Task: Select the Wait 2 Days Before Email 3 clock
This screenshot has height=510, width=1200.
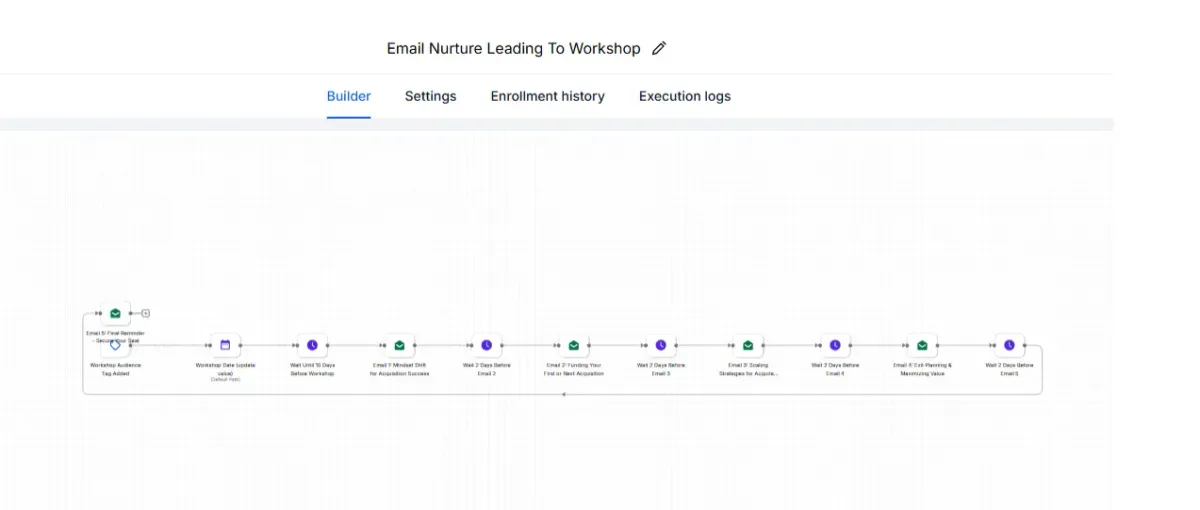Action: [661, 345]
